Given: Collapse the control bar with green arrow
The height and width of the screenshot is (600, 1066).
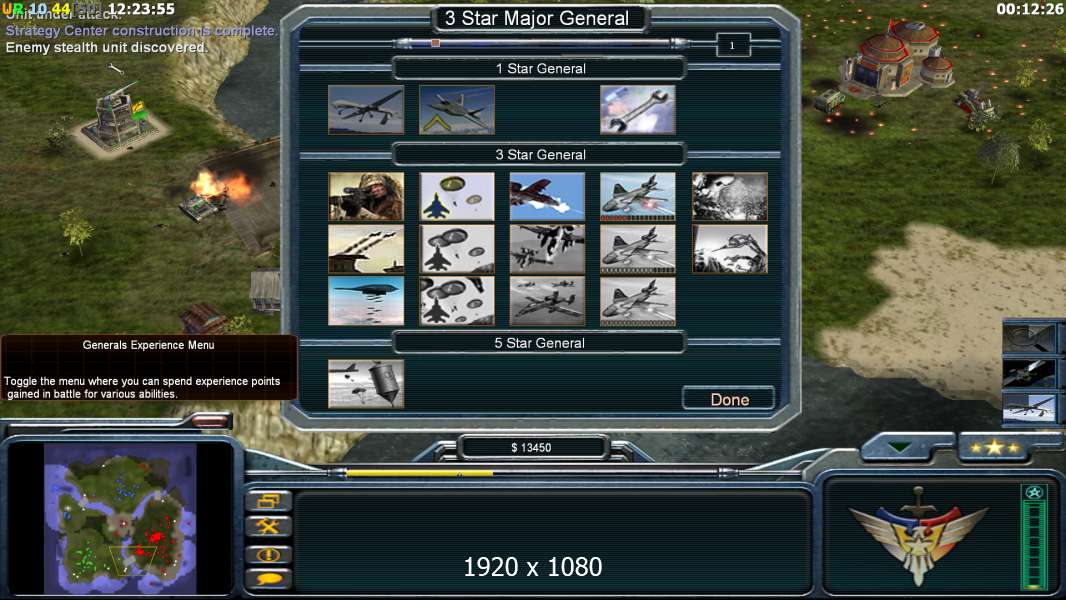Looking at the screenshot, I should (900, 447).
